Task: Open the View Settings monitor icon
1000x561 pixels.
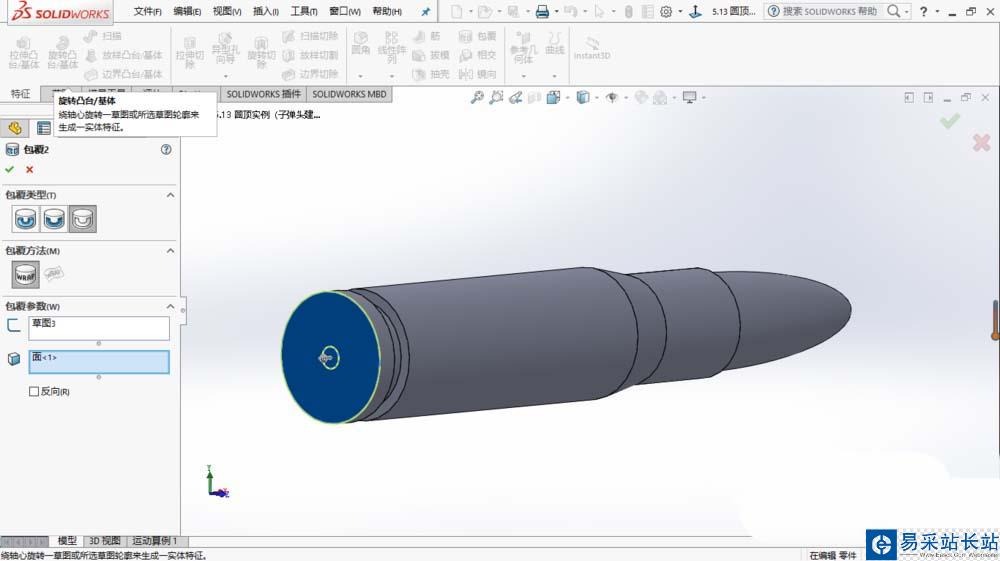Action: click(689, 98)
